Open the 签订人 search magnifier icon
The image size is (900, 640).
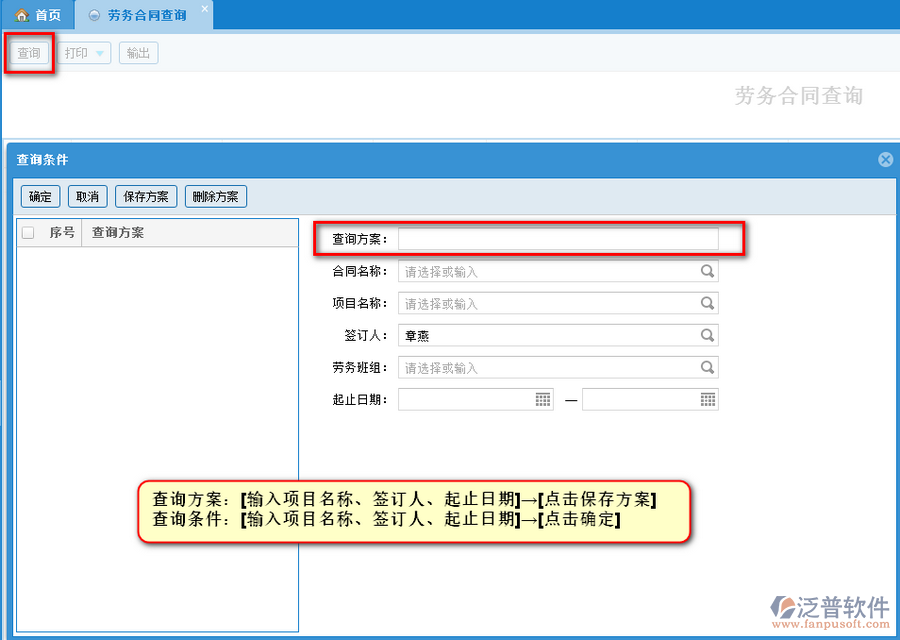coord(707,335)
